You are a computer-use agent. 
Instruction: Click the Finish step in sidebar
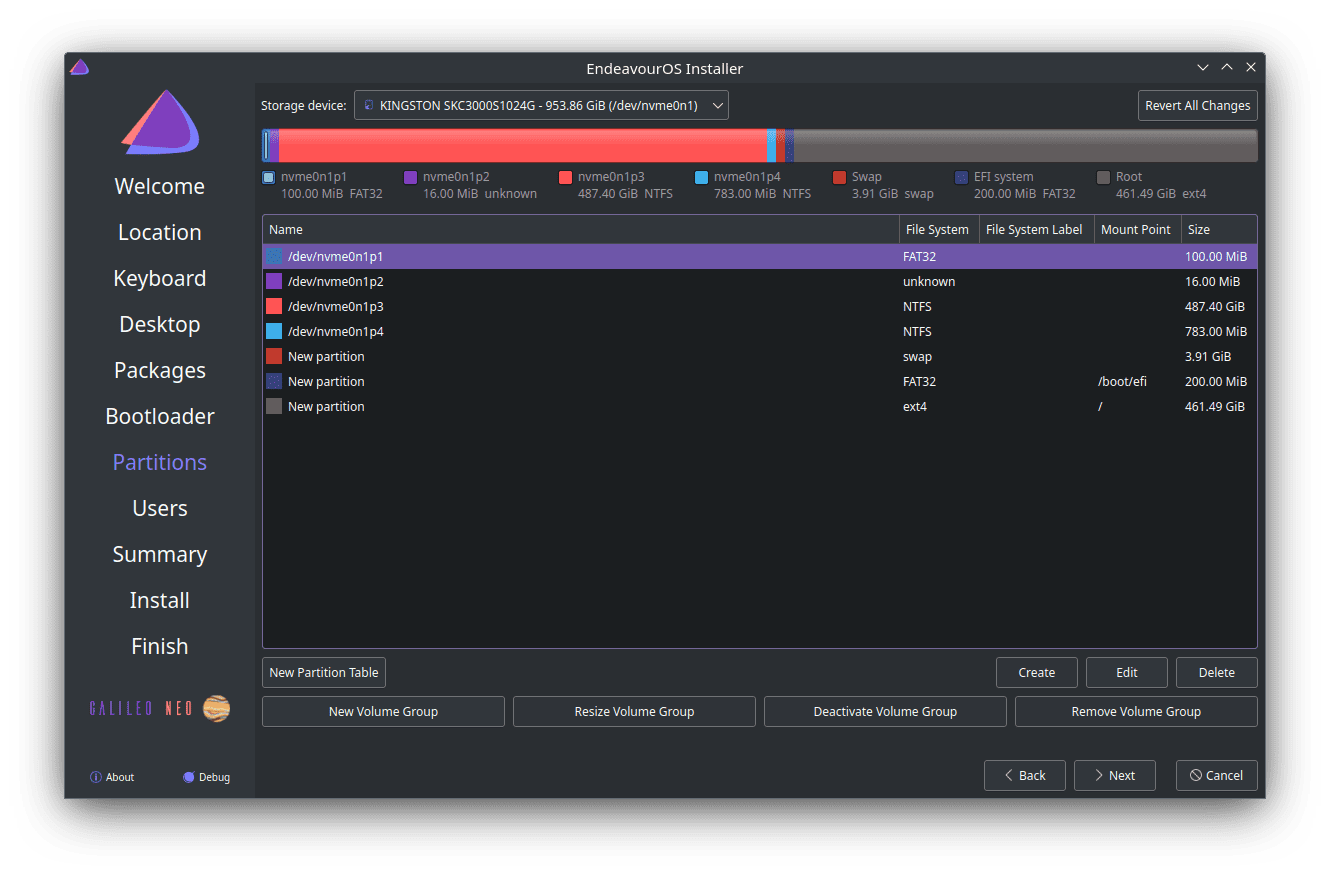[x=160, y=646]
